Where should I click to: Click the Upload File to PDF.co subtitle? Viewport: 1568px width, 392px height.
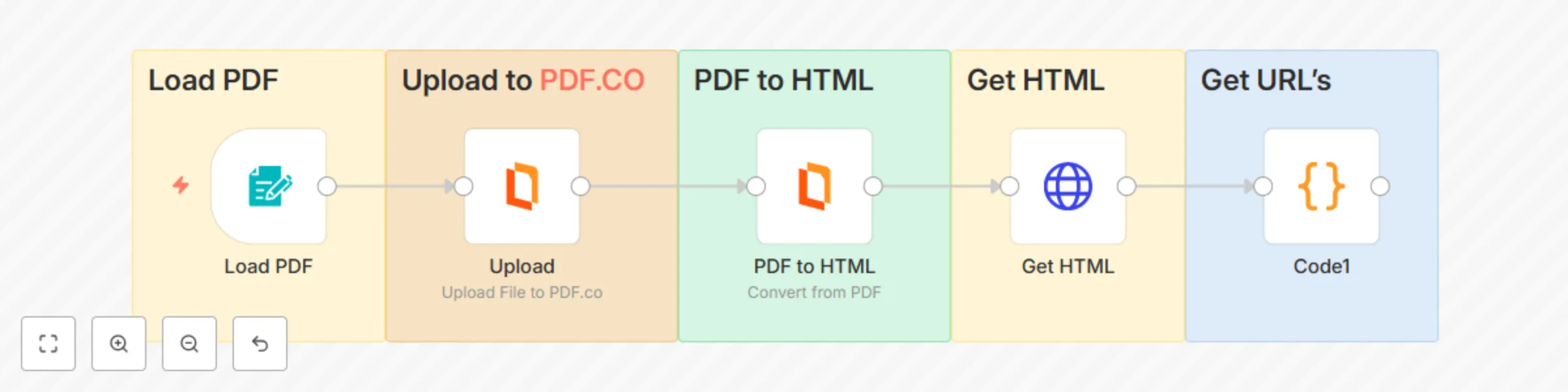522,292
